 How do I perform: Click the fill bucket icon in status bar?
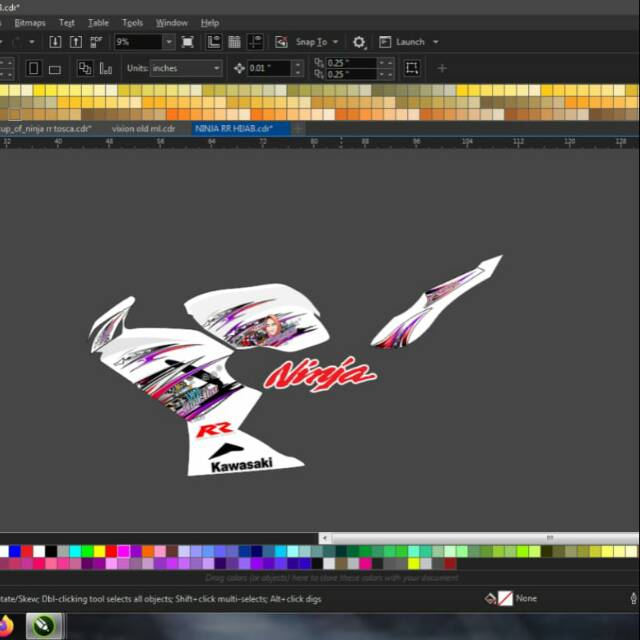point(490,599)
